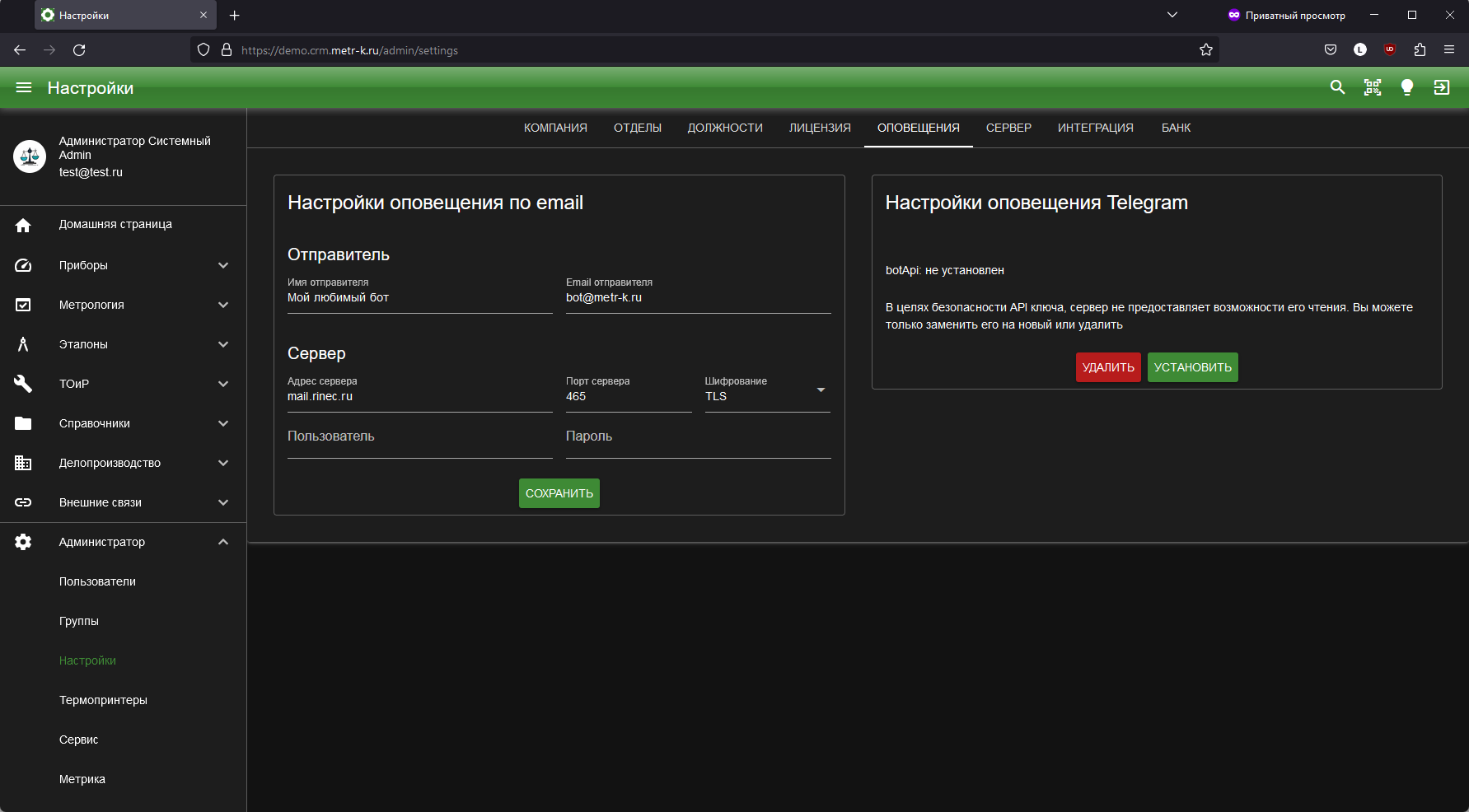Focus the Пароль field

(699, 439)
